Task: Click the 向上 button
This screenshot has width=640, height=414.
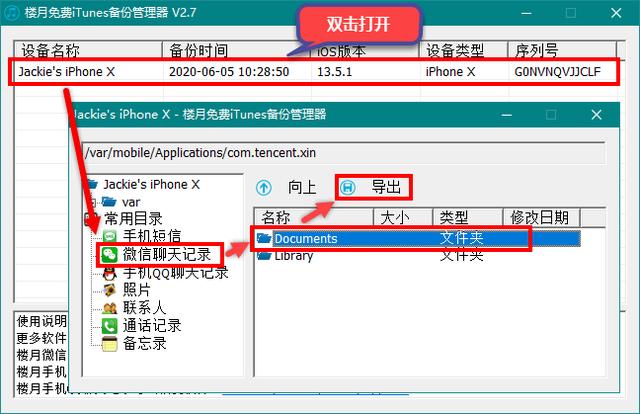Action: pos(287,188)
